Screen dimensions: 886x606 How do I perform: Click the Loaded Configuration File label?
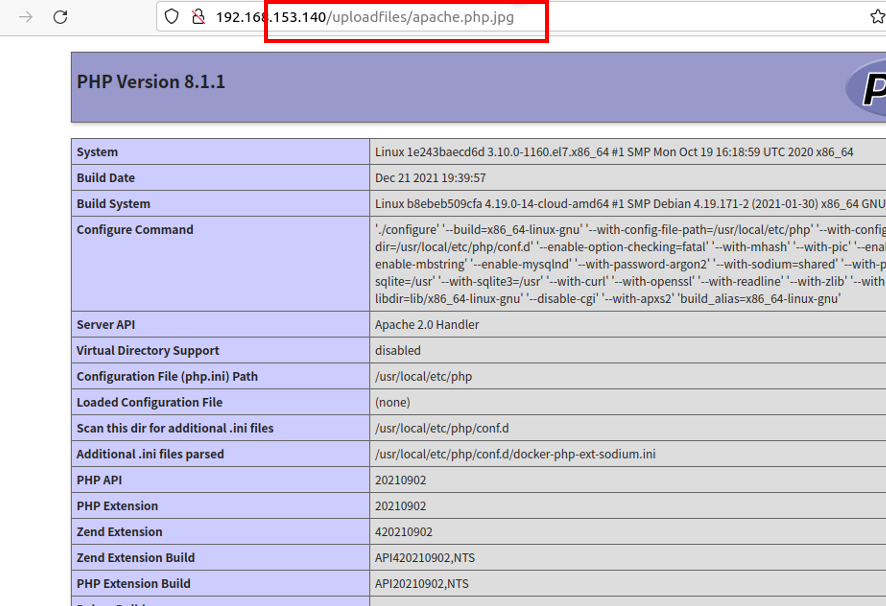(149, 403)
